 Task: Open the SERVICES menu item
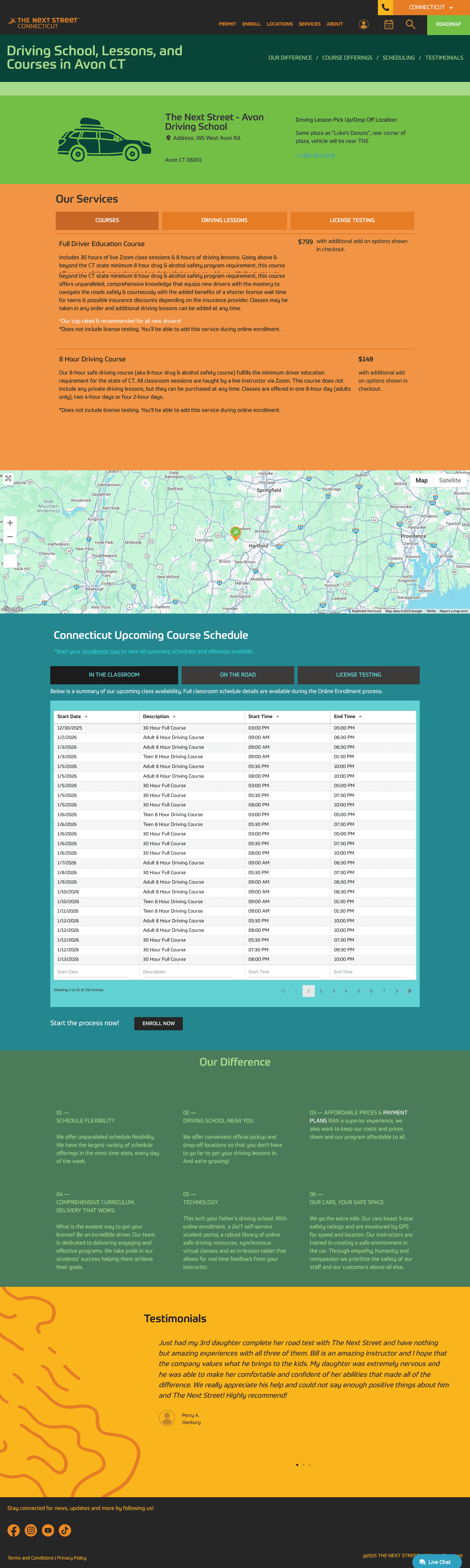point(309,24)
